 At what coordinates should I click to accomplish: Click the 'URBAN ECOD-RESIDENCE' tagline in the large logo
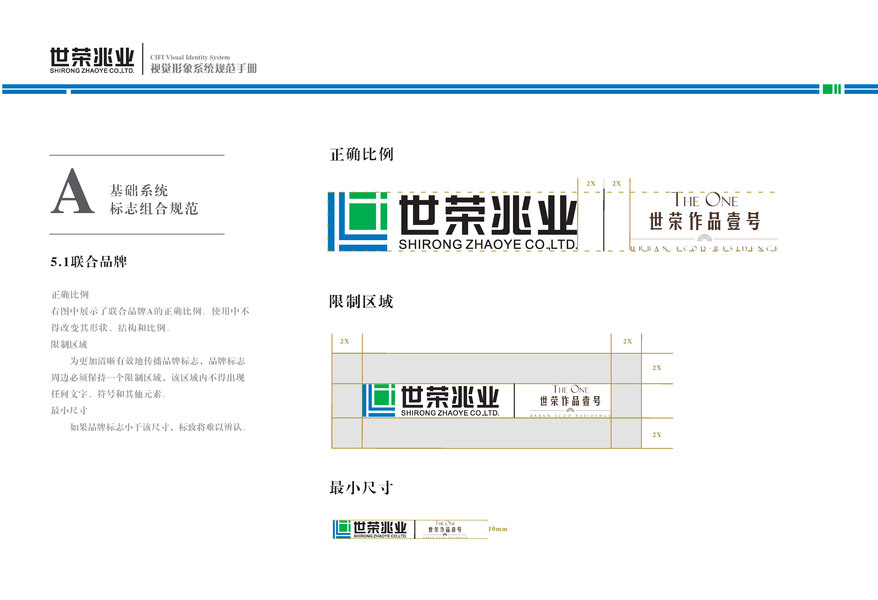[x=704, y=249]
